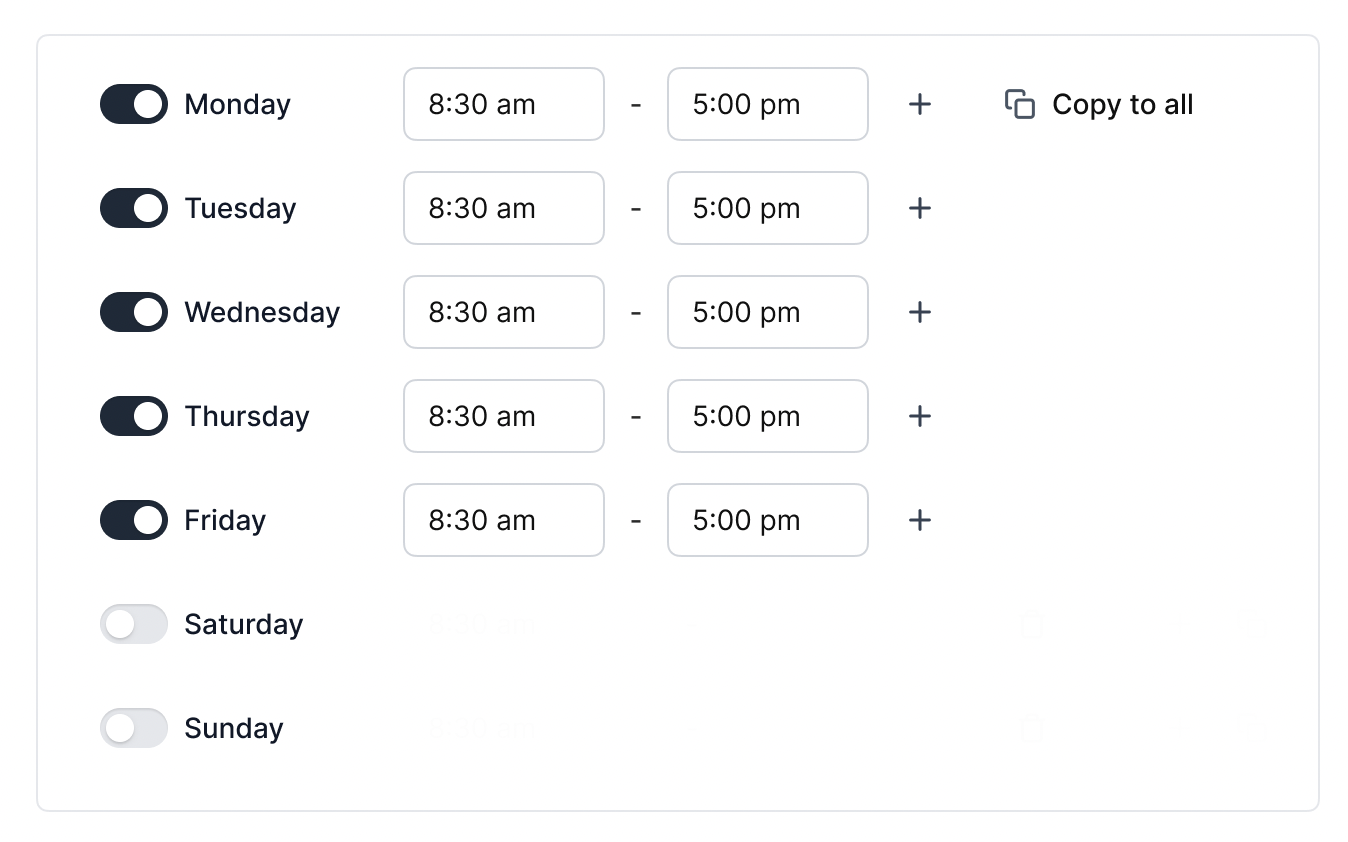Toggle Wednesday off
This screenshot has height=842, width=1348.
(133, 312)
